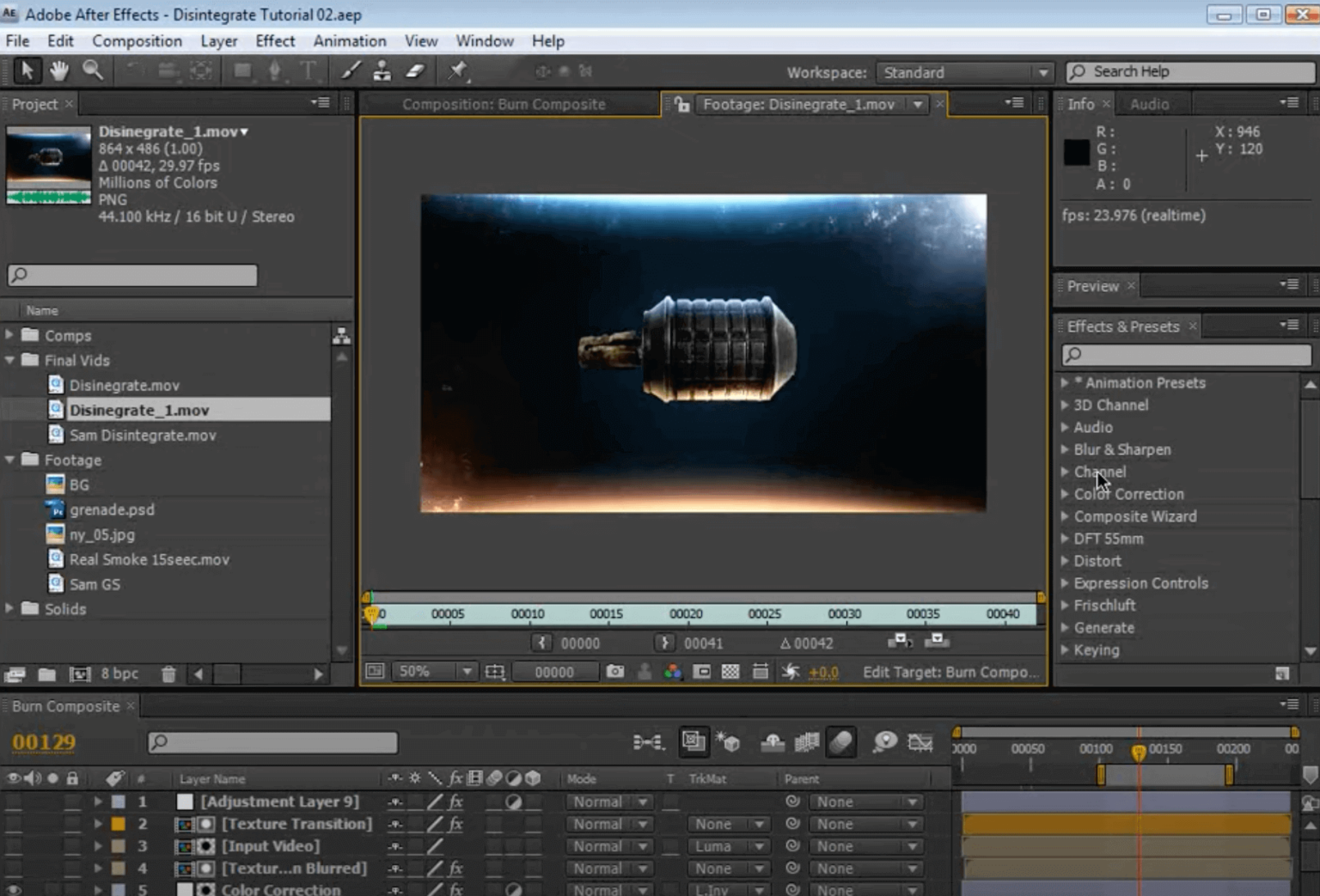1320x896 pixels.
Task: Open the Graph Editor
Action: click(x=919, y=742)
